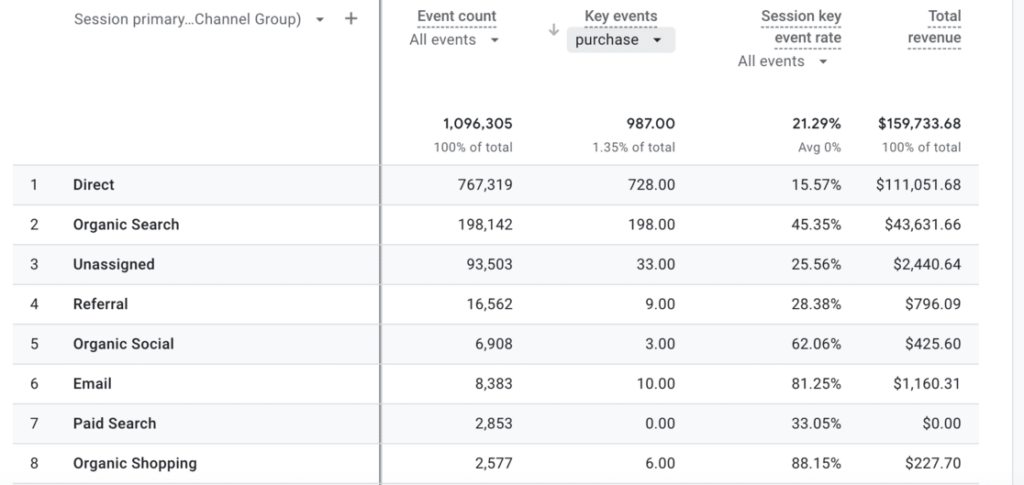
Task: Select the Email channel row
Action: 92,384
